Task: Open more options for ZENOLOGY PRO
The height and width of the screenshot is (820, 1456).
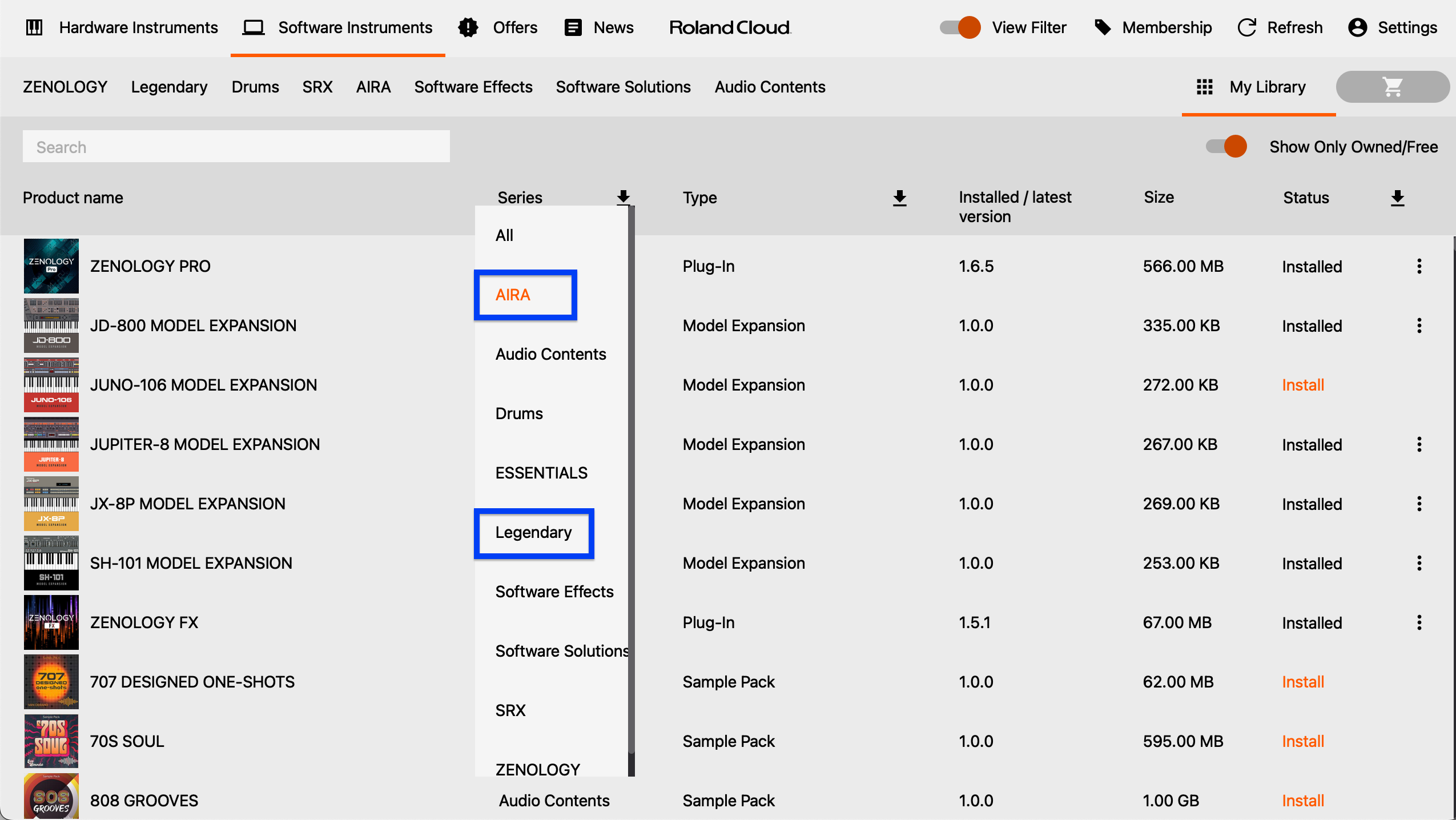Action: pyautogui.click(x=1419, y=266)
